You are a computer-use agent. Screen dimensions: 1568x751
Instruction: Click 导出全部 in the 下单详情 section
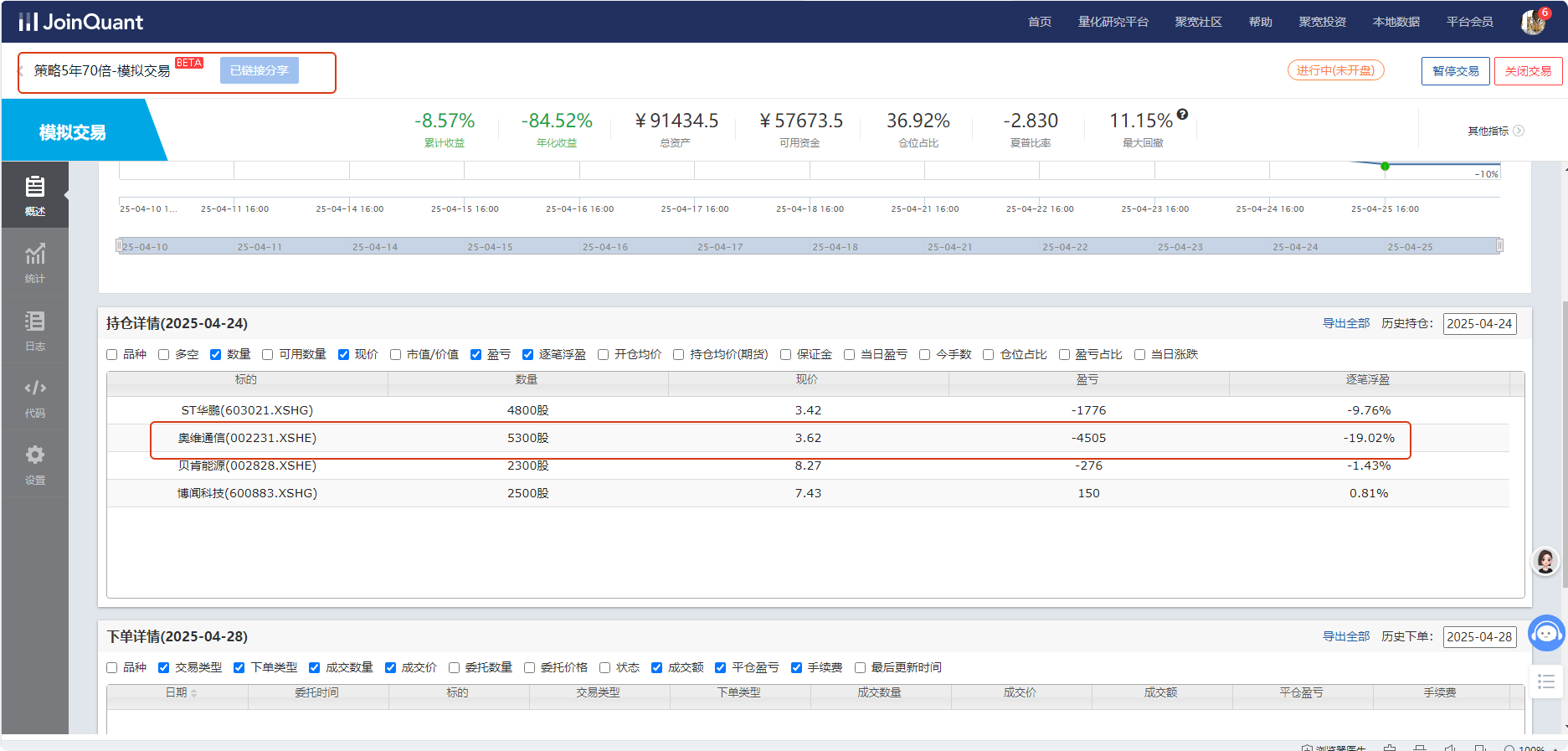tap(1346, 636)
